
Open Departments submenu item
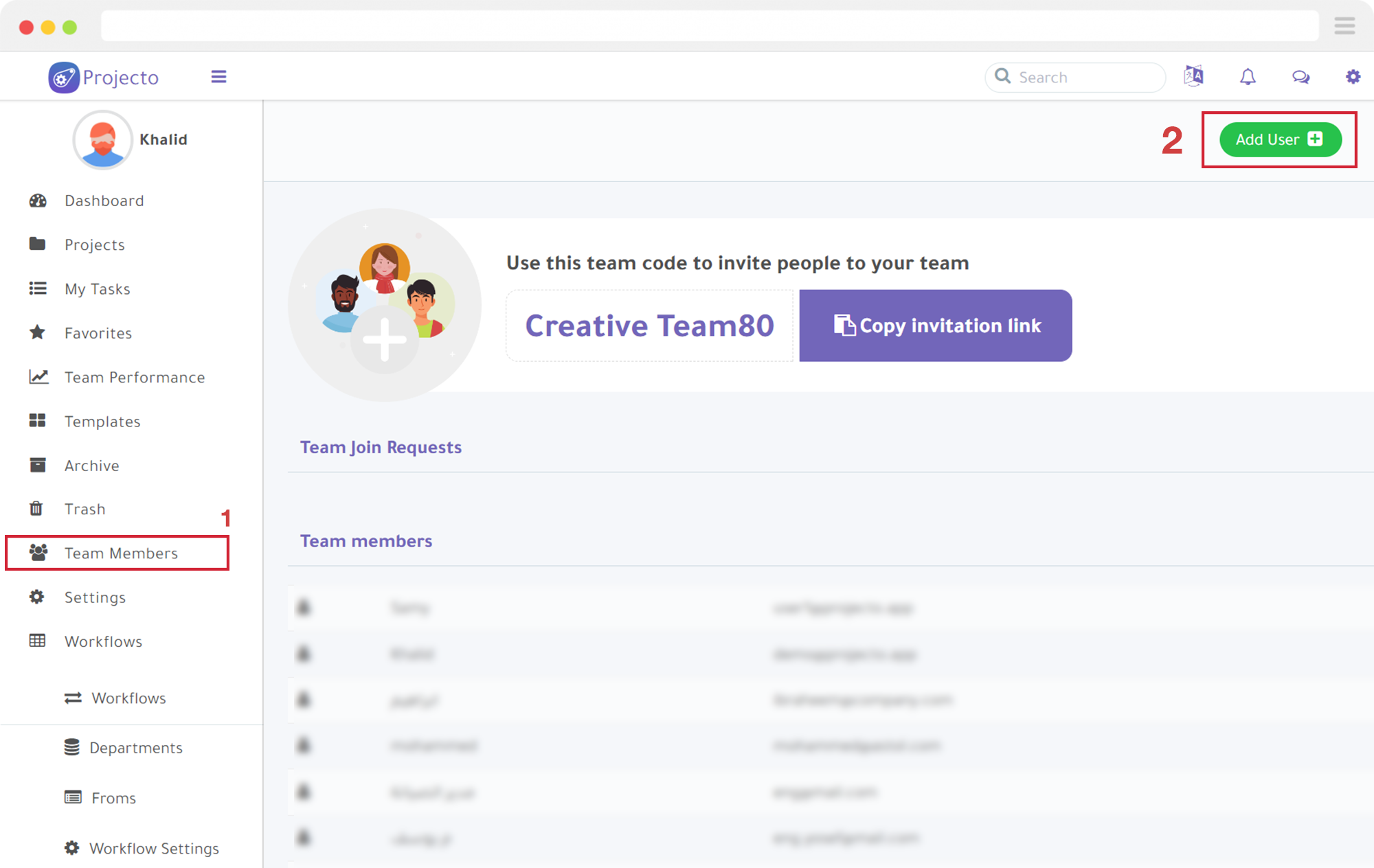click(x=136, y=747)
